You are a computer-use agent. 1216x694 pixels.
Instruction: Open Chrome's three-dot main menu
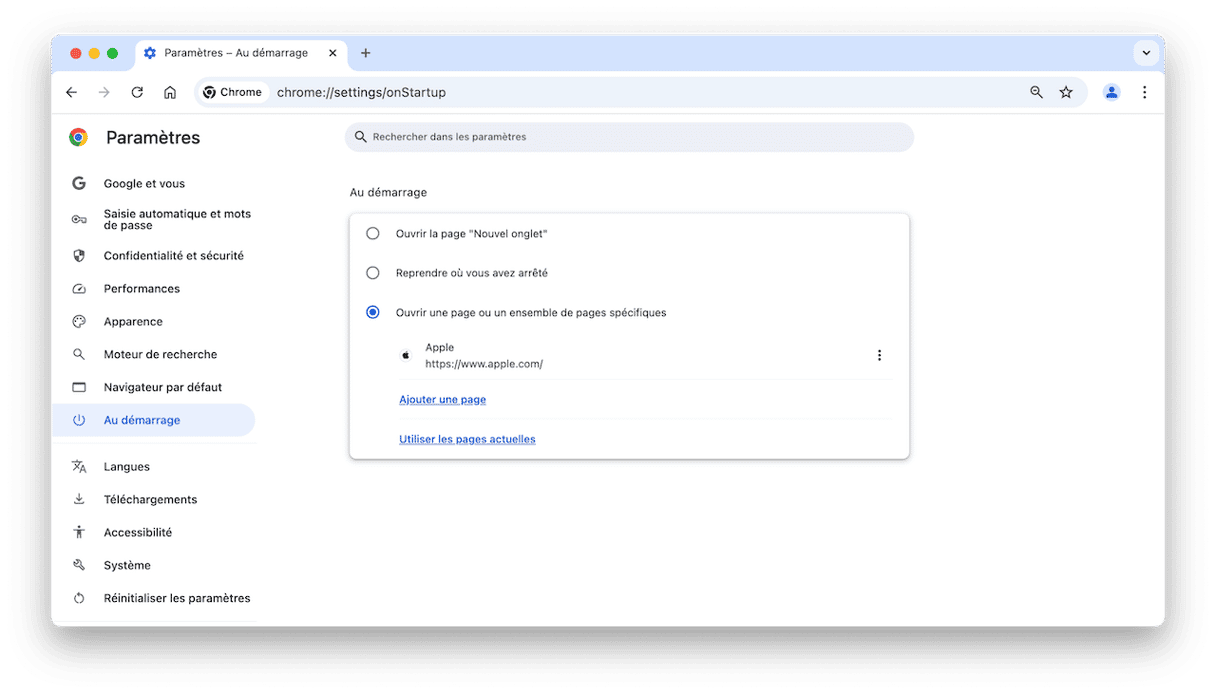pyautogui.click(x=1144, y=92)
